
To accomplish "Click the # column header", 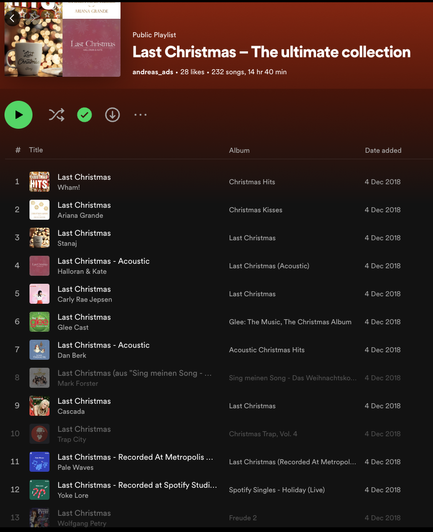I will click(18, 150).
